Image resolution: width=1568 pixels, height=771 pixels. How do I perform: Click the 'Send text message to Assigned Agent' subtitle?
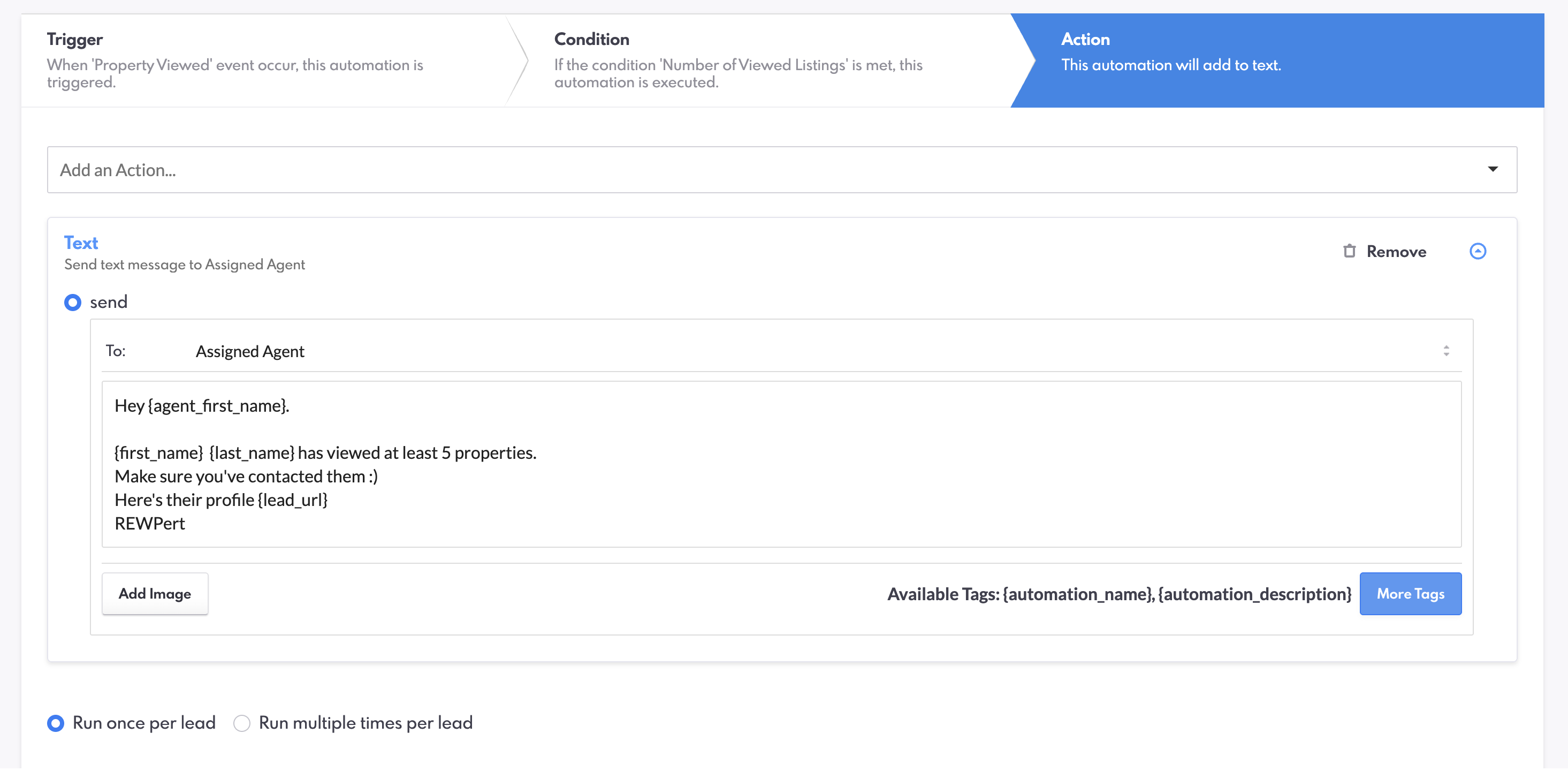[x=185, y=265]
